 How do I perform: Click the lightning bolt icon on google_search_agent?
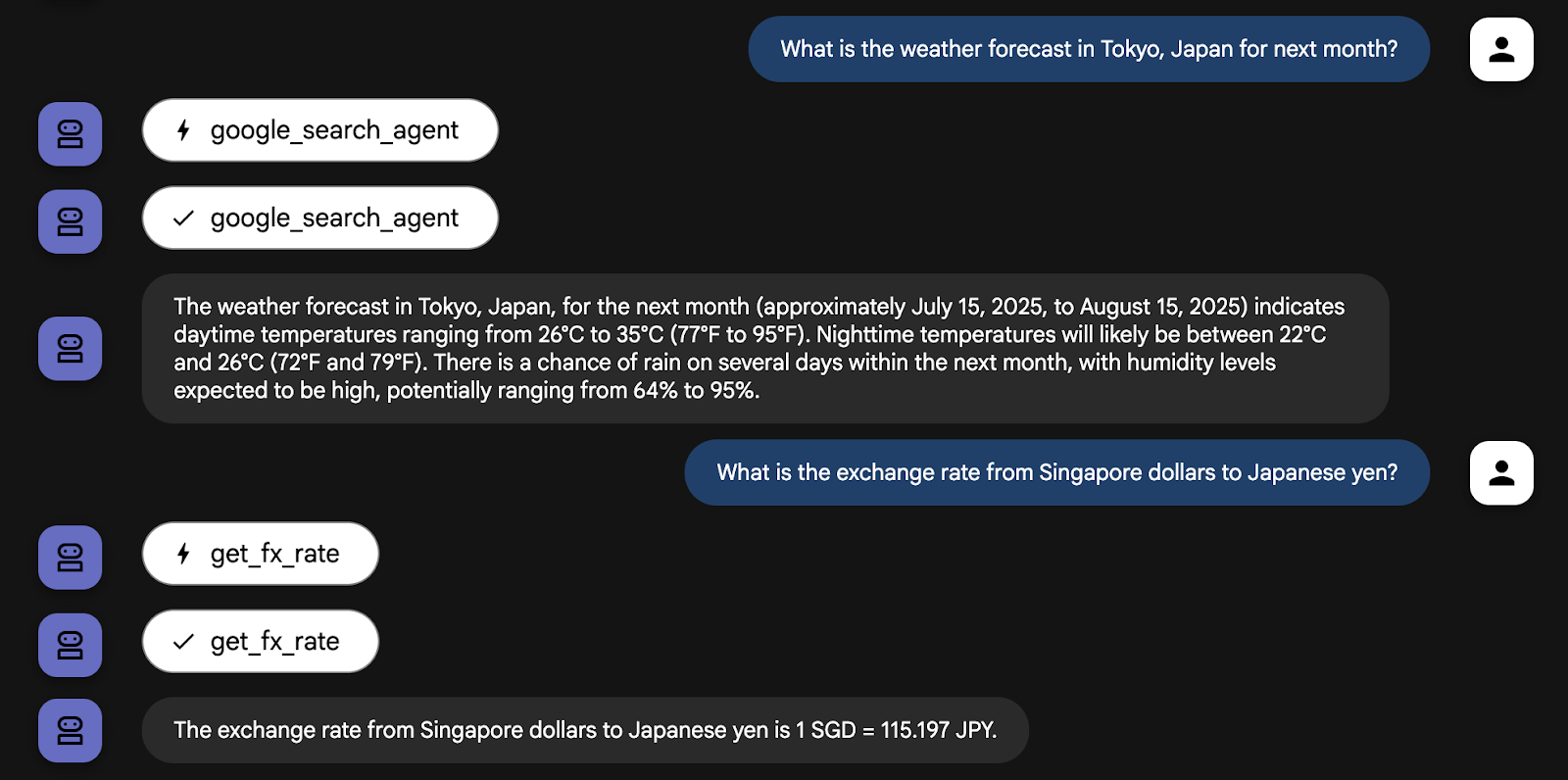pyautogui.click(x=183, y=130)
